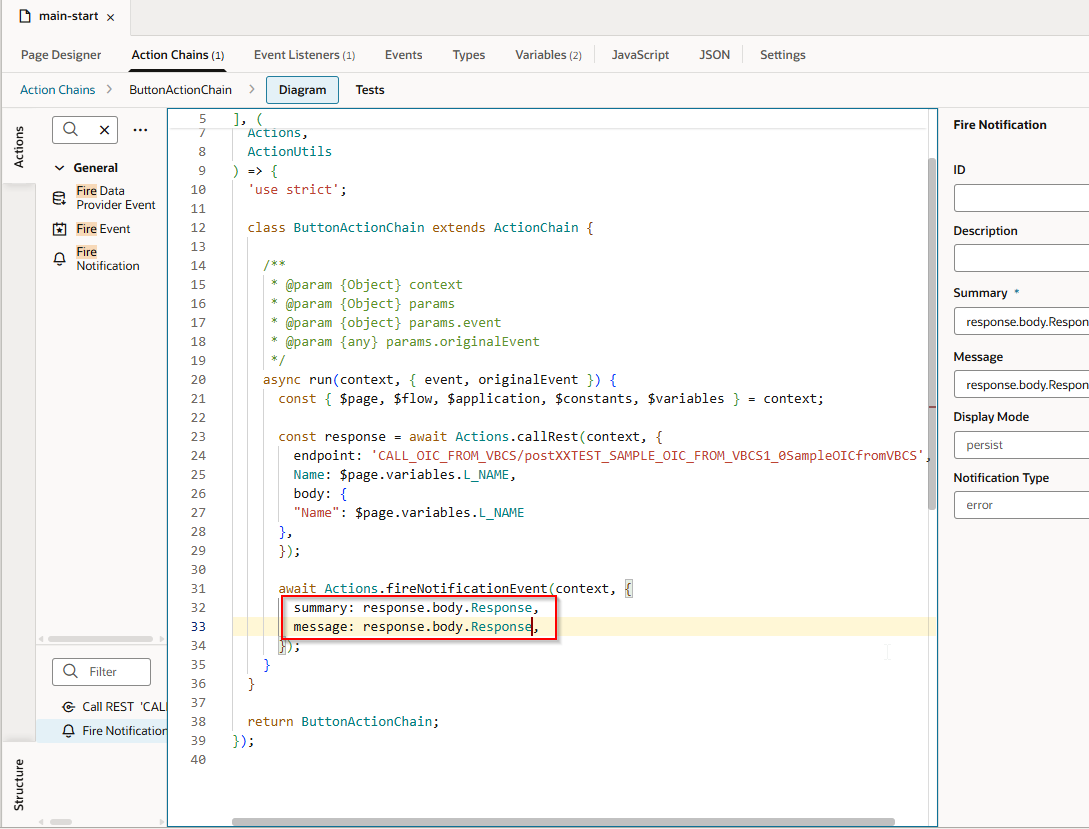Pick the Fire Notification bell icon in palette
The width and height of the screenshot is (1089, 829).
click(x=60, y=259)
